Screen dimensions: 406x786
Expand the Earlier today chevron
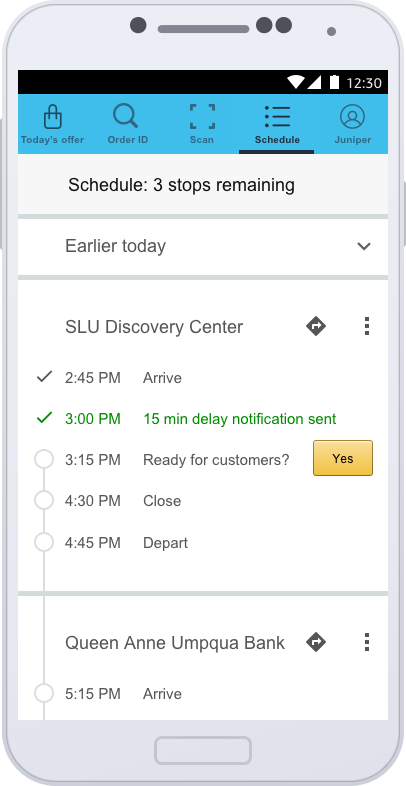pyautogui.click(x=363, y=246)
